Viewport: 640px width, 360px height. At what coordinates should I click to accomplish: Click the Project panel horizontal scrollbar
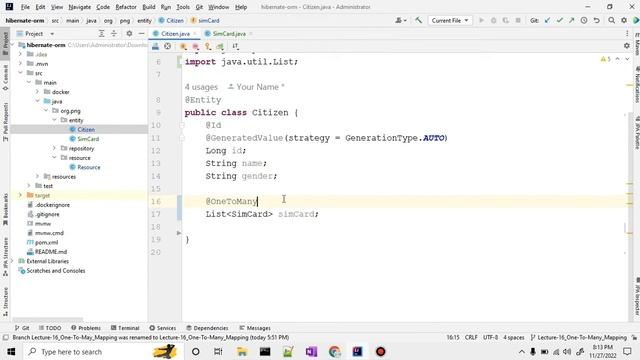pyautogui.click(x=47, y=319)
